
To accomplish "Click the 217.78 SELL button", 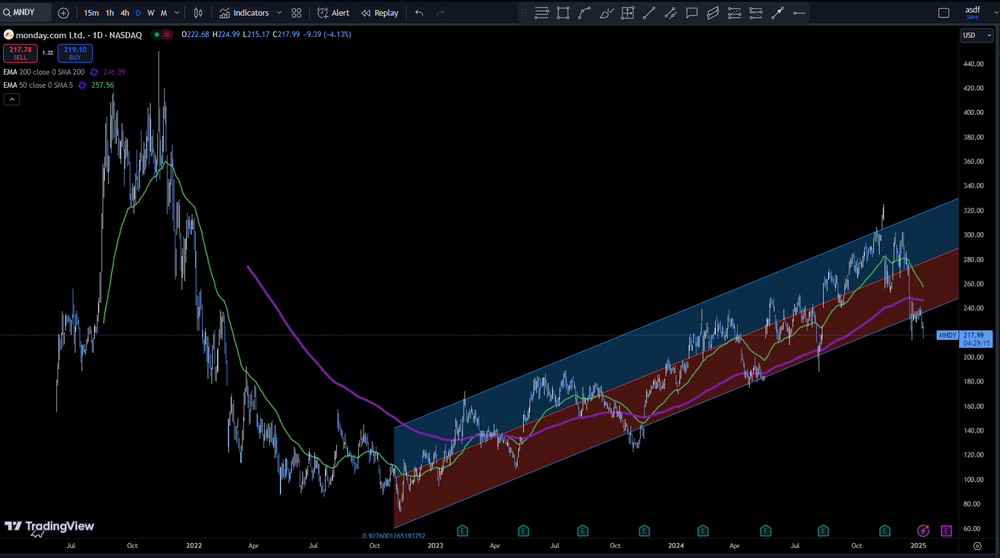I will tap(20, 53).
